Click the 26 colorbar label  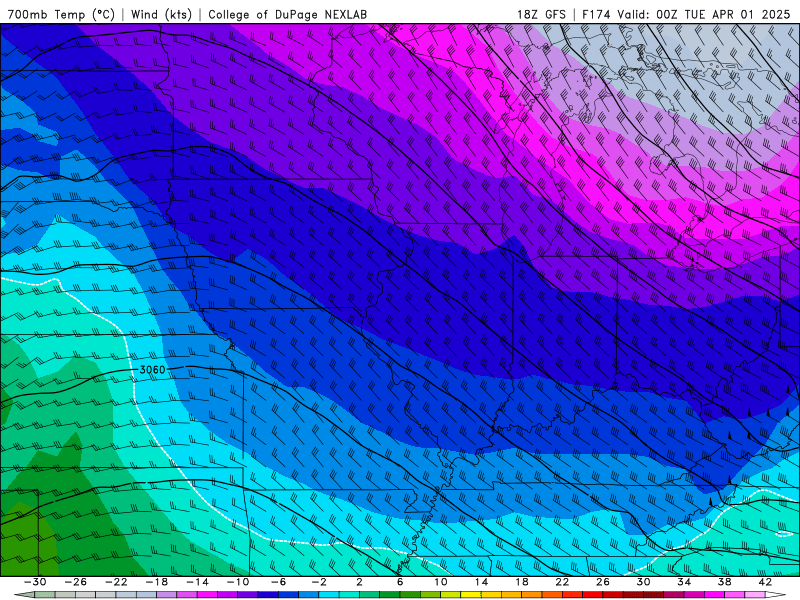[603, 582]
